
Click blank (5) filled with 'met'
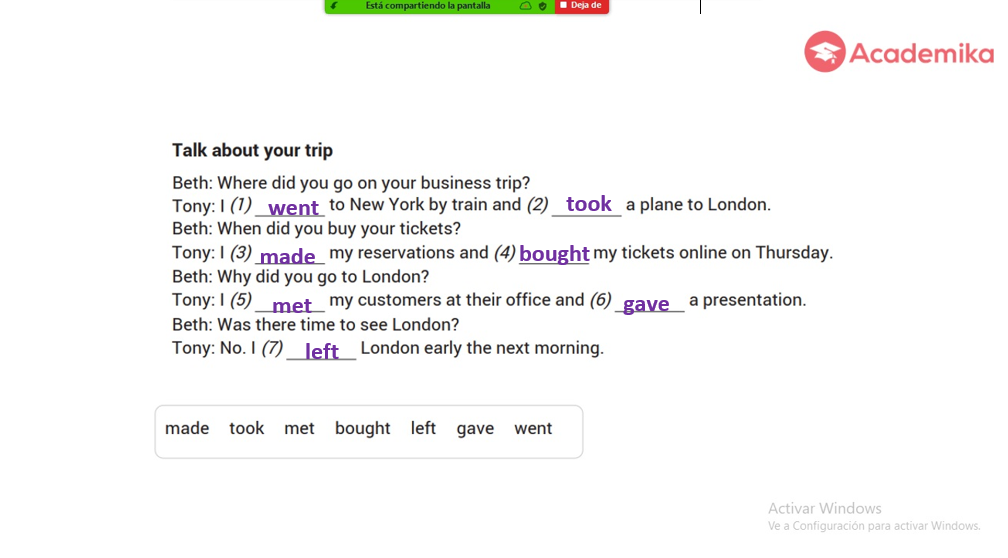(x=291, y=303)
